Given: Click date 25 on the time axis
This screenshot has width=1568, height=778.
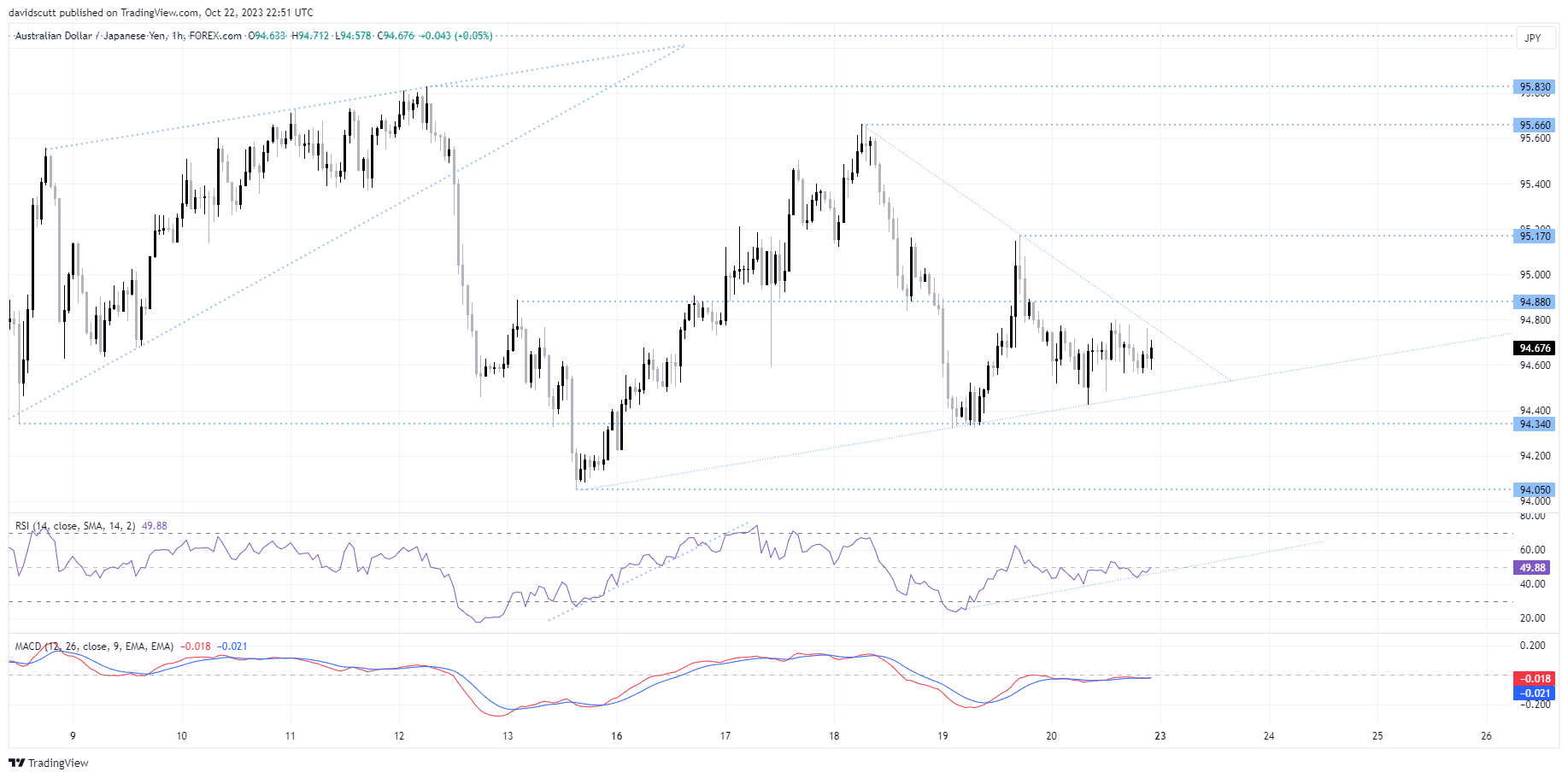Looking at the screenshot, I should click(x=1377, y=736).
